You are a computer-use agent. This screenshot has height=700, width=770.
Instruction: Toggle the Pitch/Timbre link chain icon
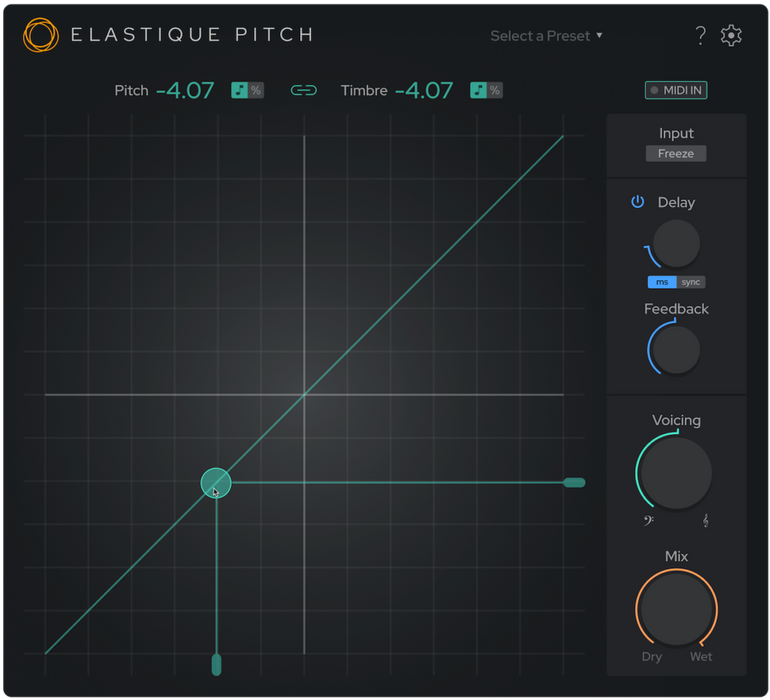(x=303, y=90)
